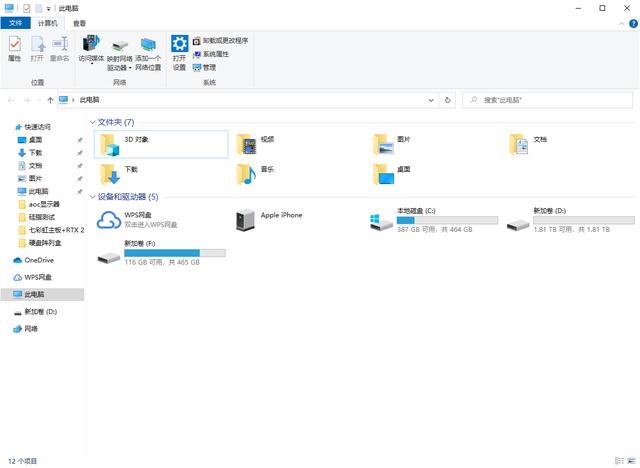Select 映射网络驱动器 ribbon icon
This screenshot has height=468, width=640.
coord(120,53)
